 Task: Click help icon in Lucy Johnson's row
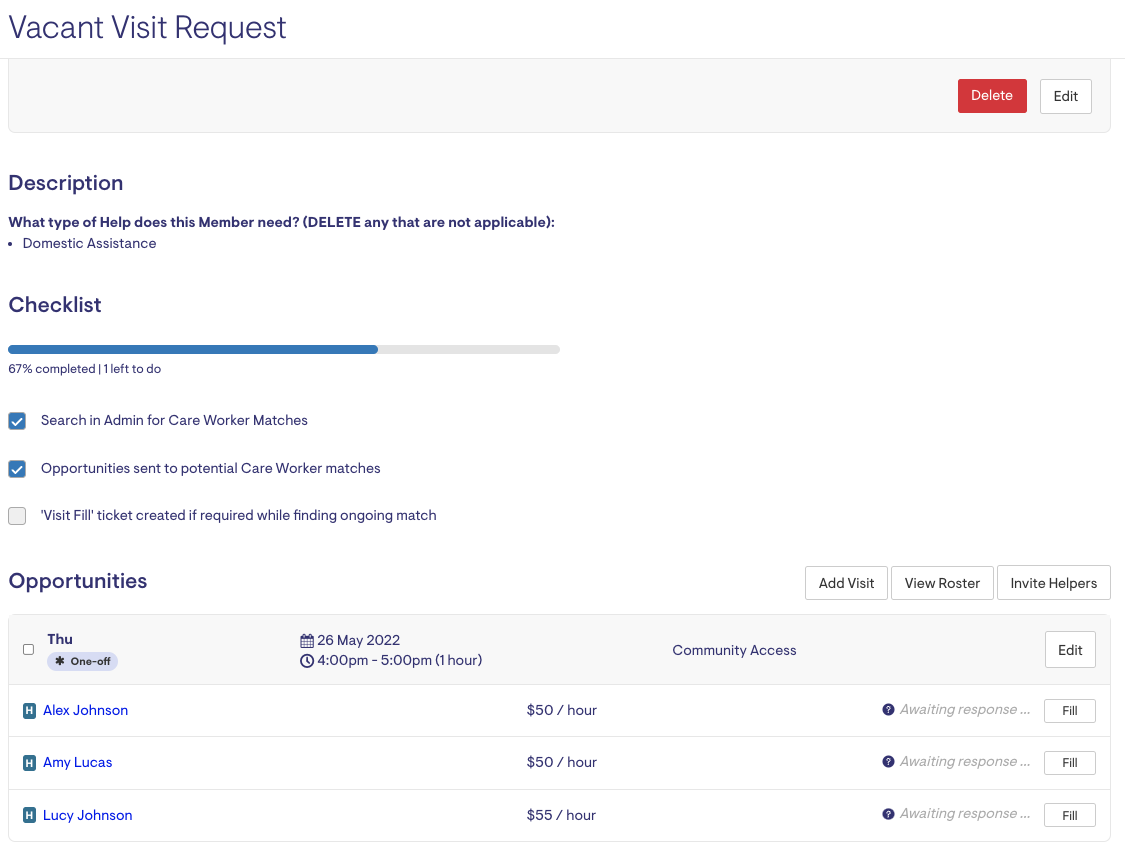(888, 814)
